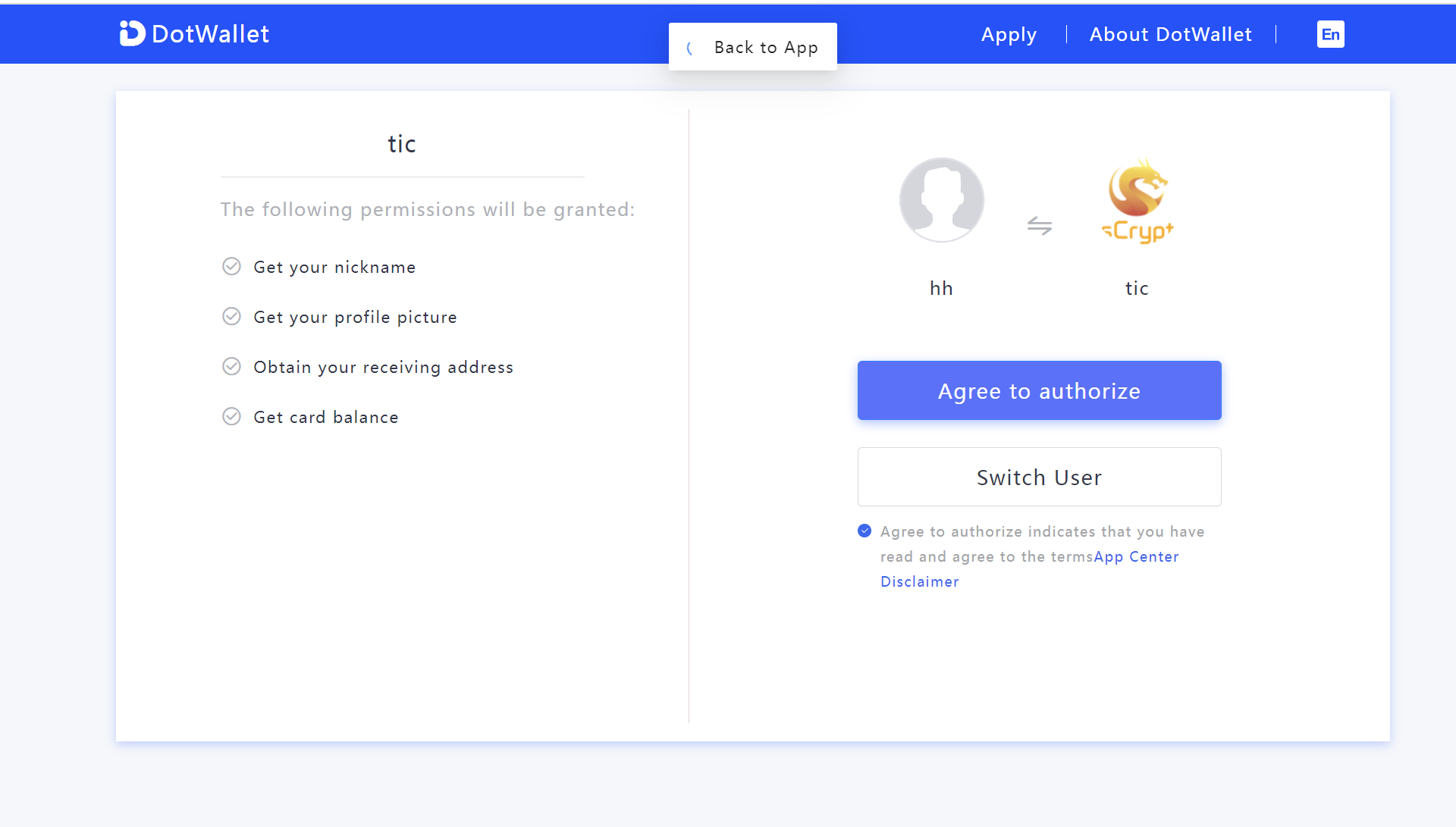Click the hh user avatar
The image size is (1456, 827).
click(941, 200)
